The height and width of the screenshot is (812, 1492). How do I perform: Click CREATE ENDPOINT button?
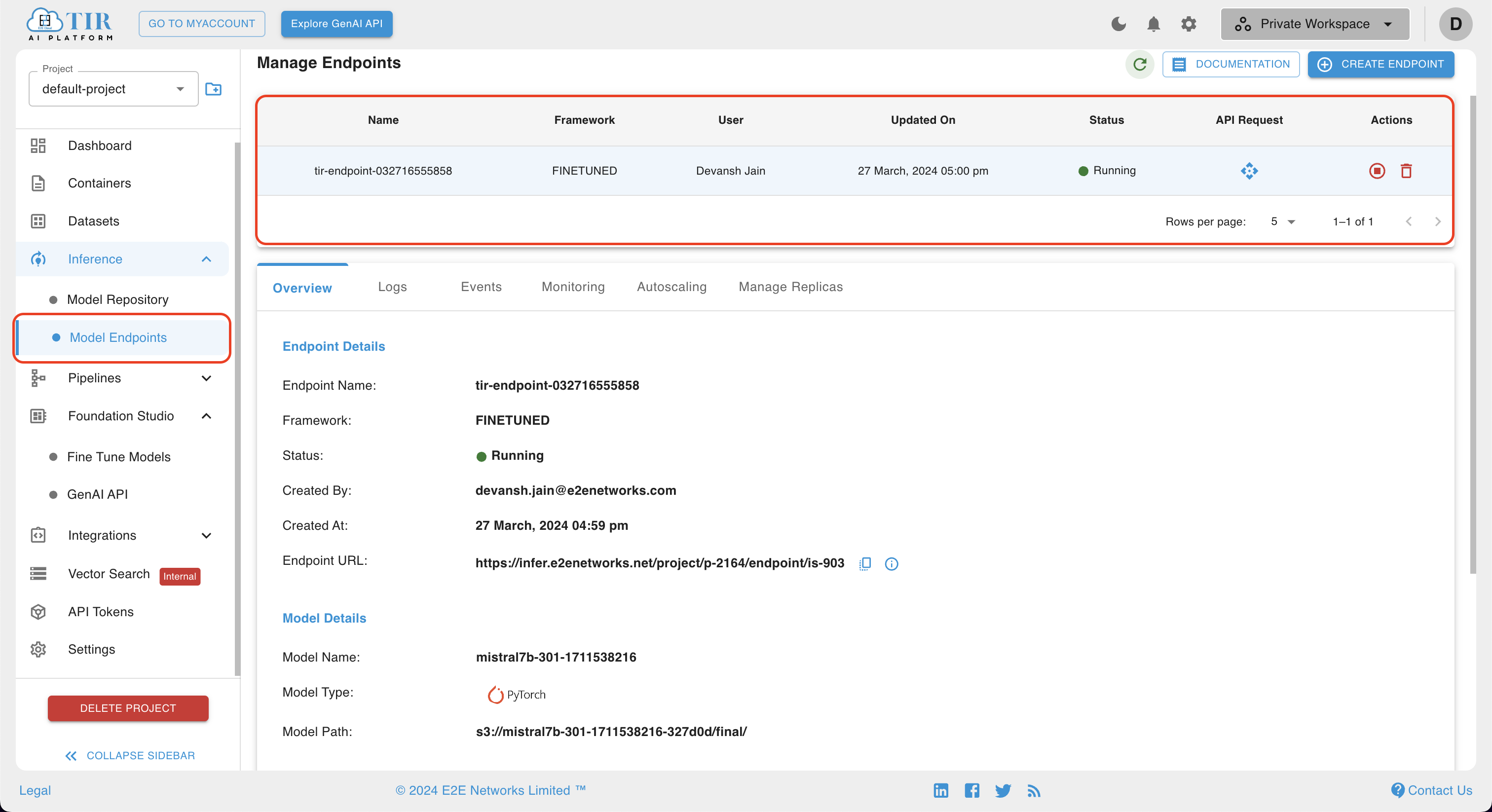tap(1381, 64)
